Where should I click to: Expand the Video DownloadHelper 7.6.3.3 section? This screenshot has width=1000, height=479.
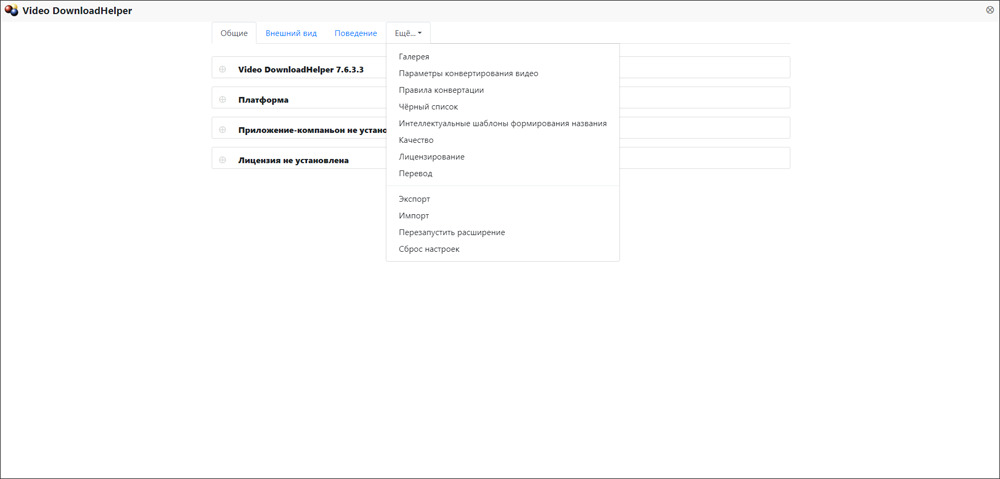pos(223,69)
